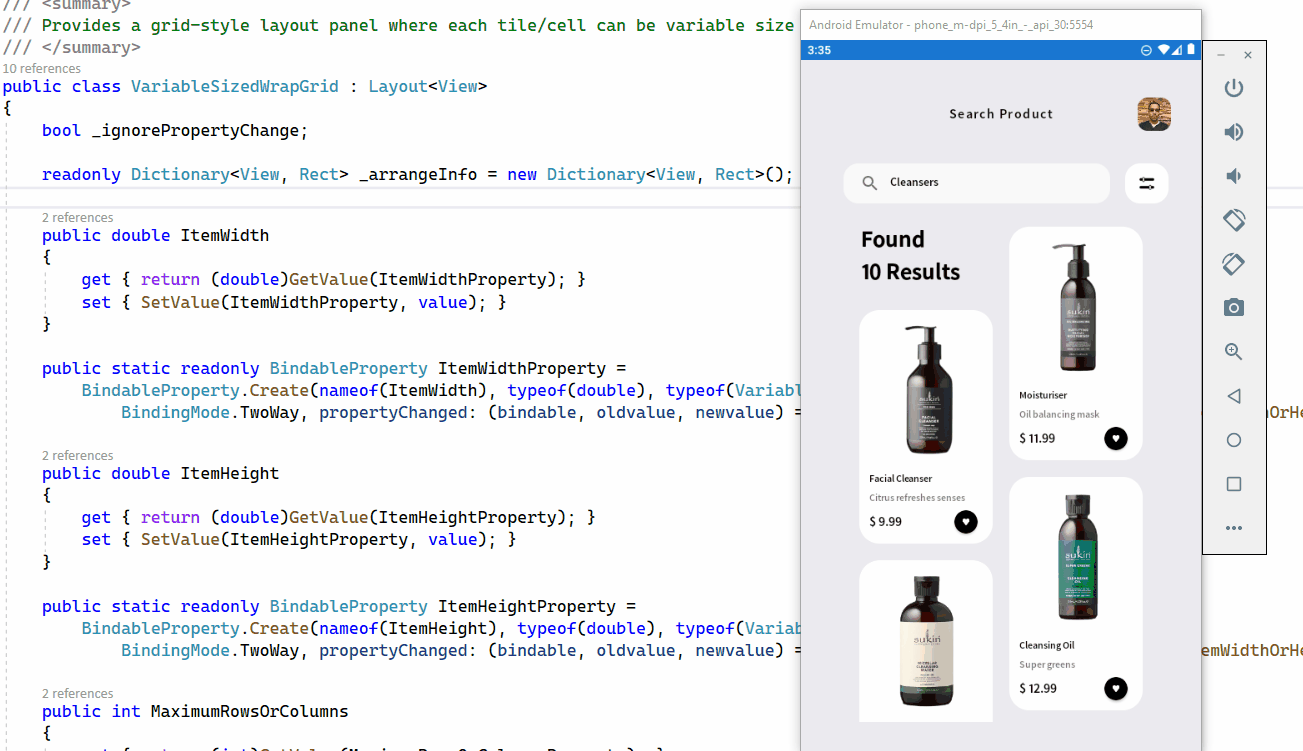The width and height of the screenshot is (1303, 751).
Task: Click the 'Found 10 Results' heading
Action: pyautogui.click(x=910, y=255)
